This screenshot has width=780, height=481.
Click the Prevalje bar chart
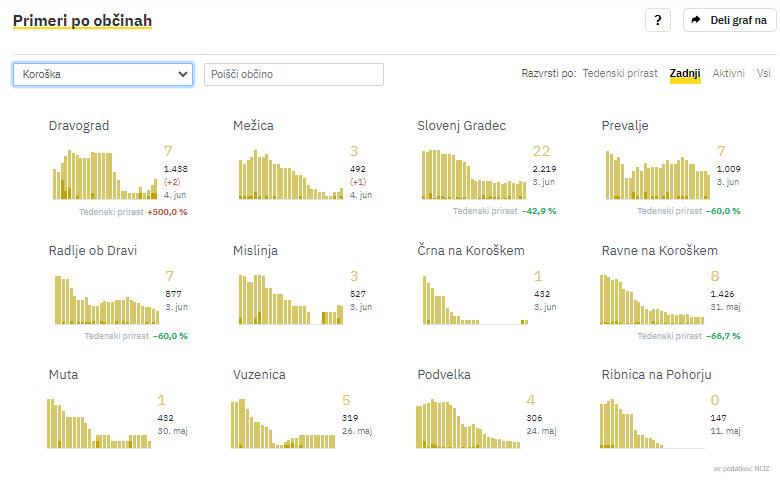[657, 175]
